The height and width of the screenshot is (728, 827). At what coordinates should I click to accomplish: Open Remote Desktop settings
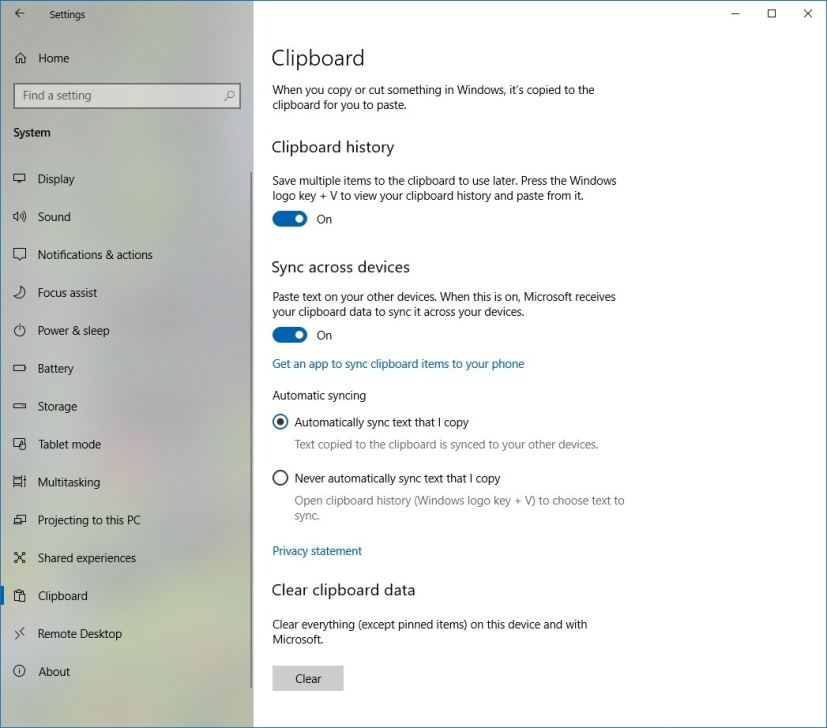[x=21, y=633]
